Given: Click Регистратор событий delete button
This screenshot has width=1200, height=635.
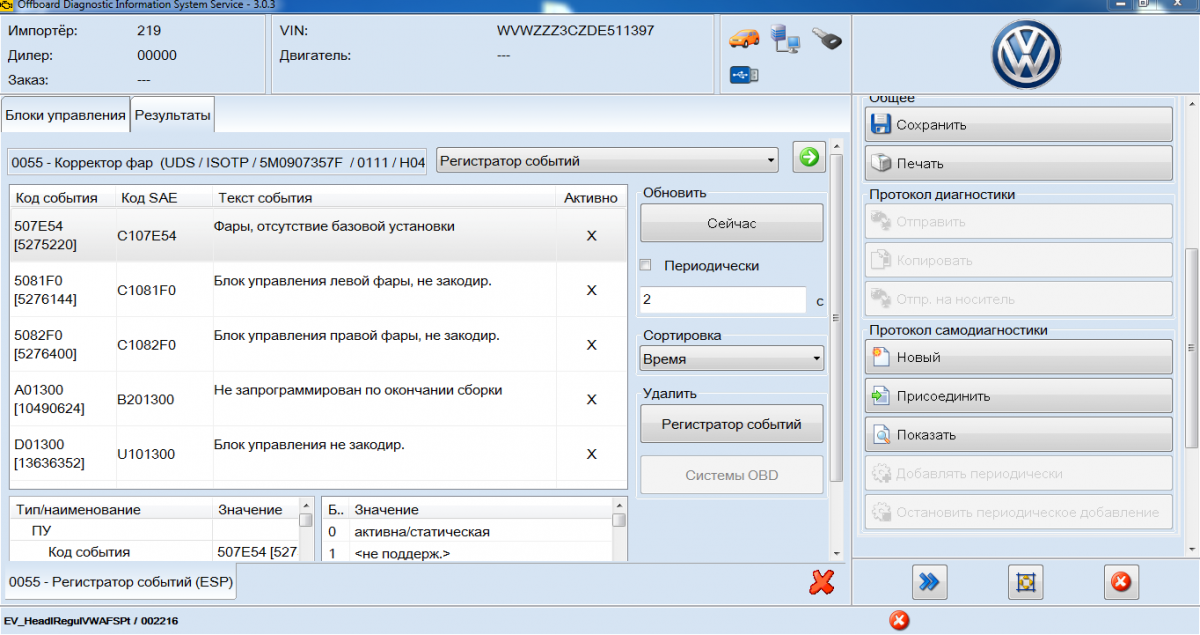Looking at the screenshot, I should [732, 424].
